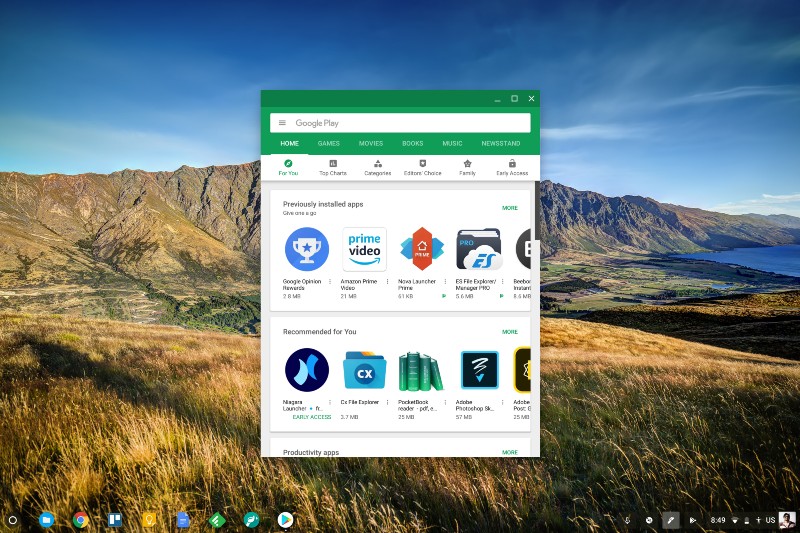Select the HOME tab
800x533 pixels.
(289, 143)
